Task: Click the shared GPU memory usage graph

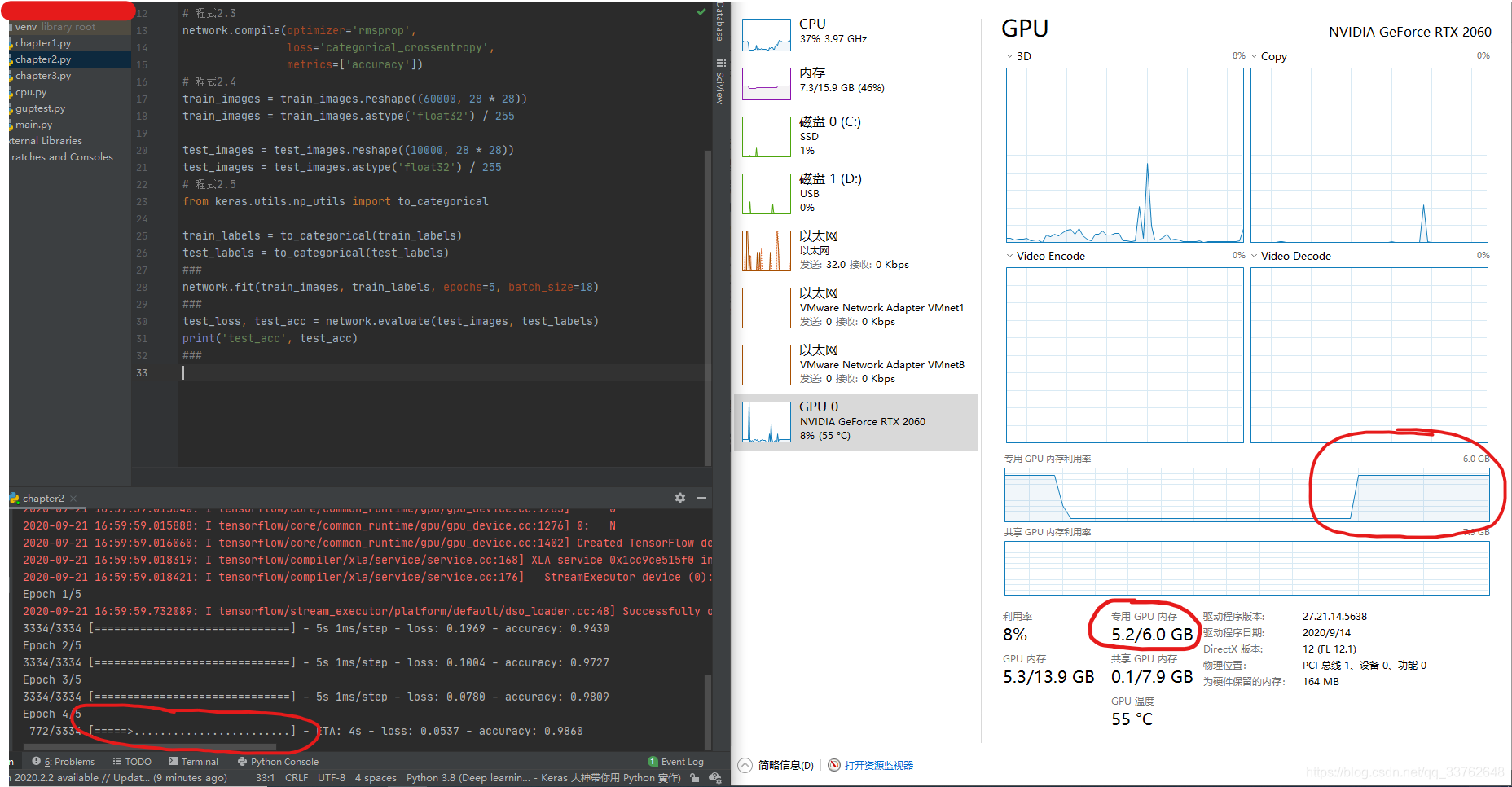Action: (1246, 568)
